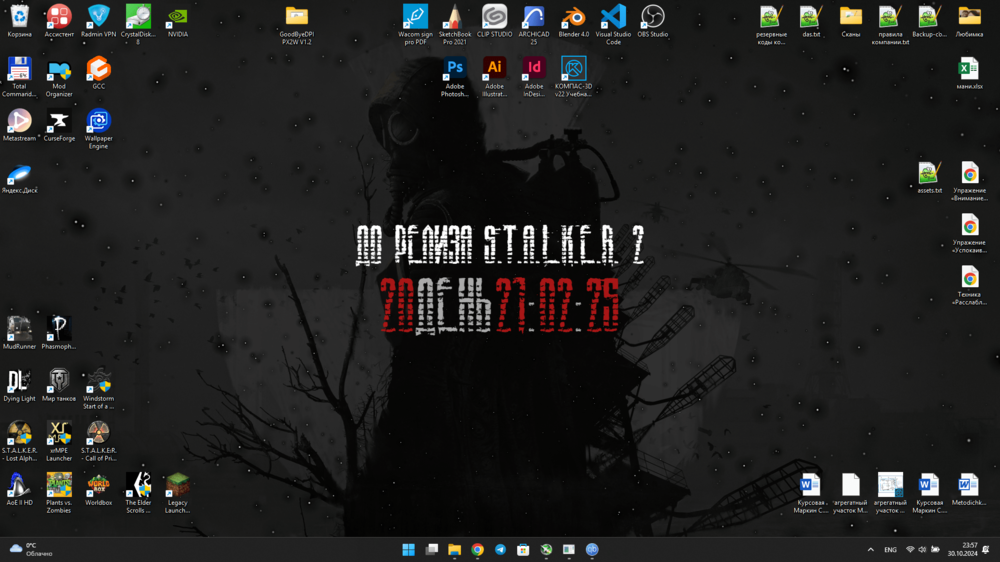Image resolution: width=1000 pixels, height=562 pixels.
Task: Launch MudRunner game
Action: (19, 333)
